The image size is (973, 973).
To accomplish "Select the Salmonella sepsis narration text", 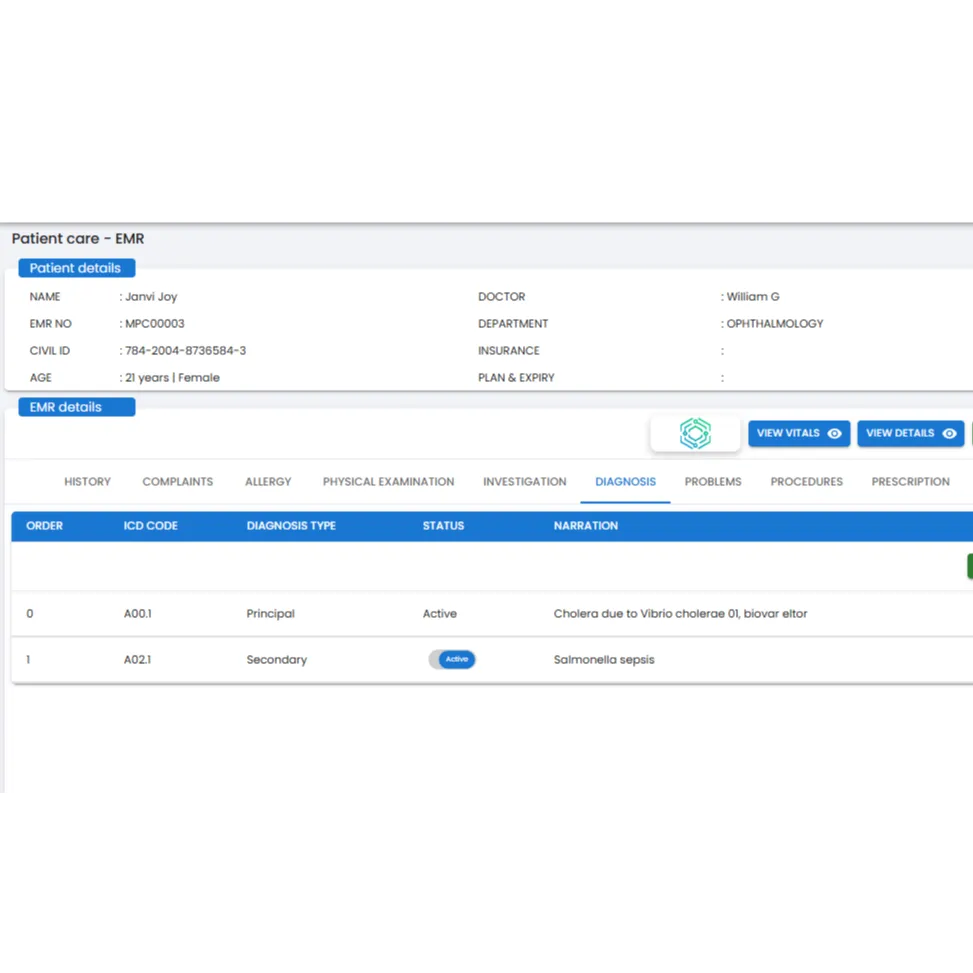I will 604,659.
